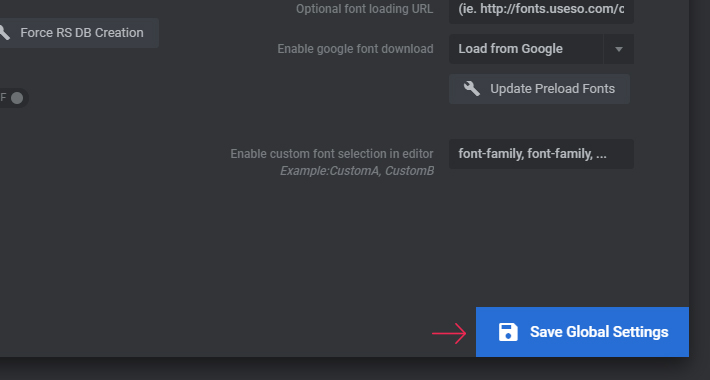Click the wrench icon beside Update Preload Fonts
The image size is (710, 380).
[471, 88]
